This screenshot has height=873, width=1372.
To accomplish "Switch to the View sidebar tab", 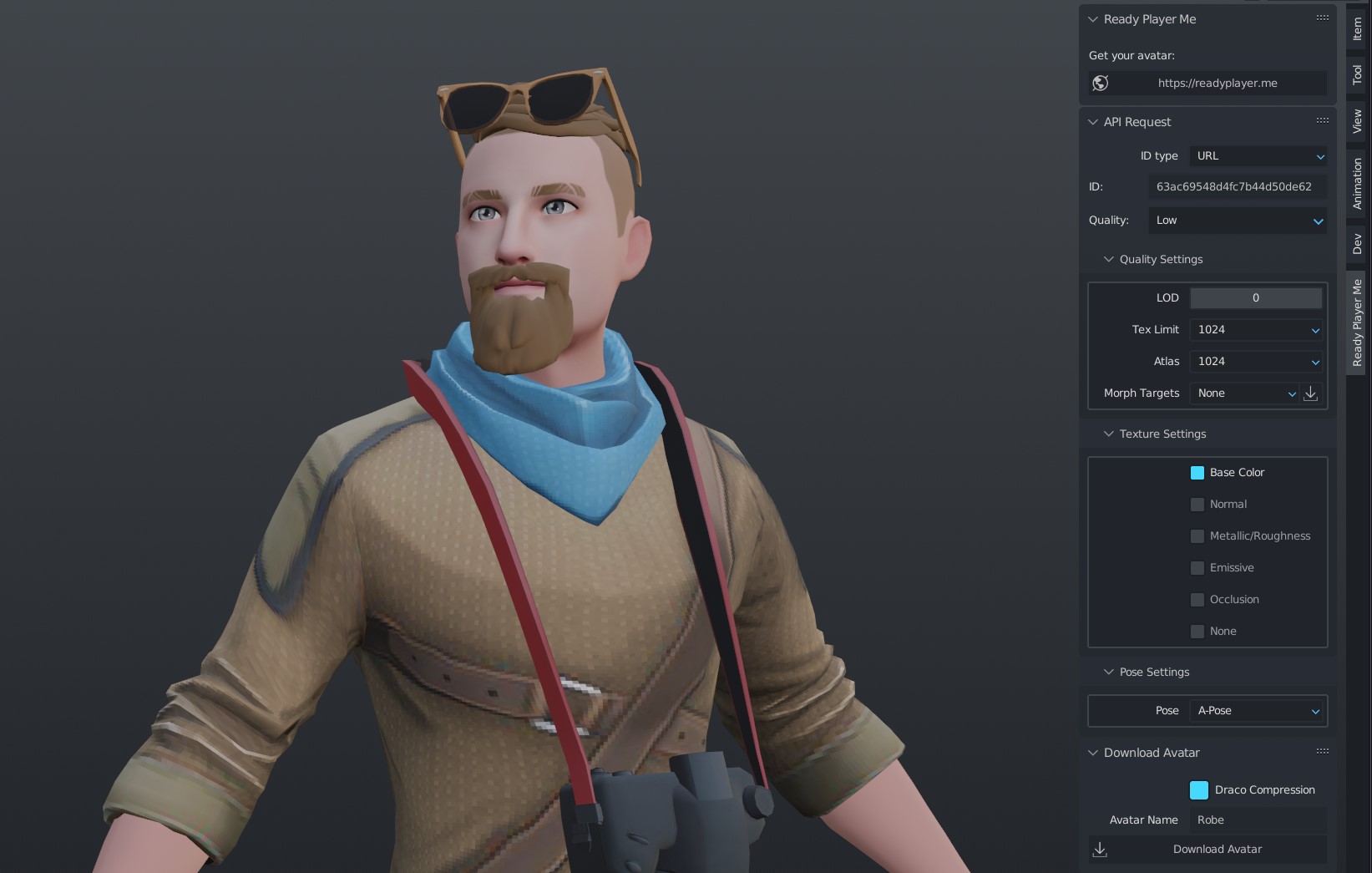I will pyautogui.click(x=1357, y=122).
